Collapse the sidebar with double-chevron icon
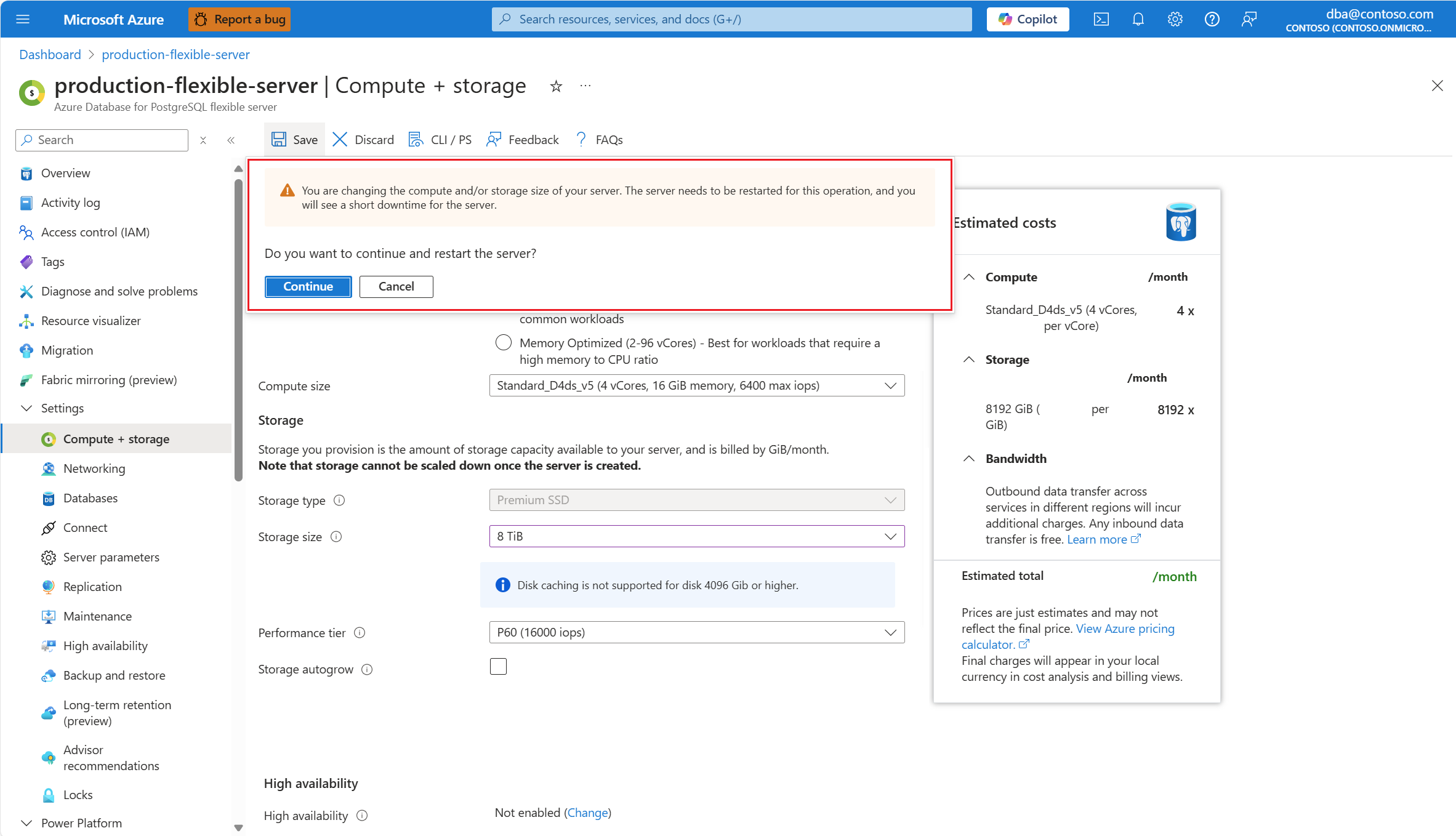Image resolution: width=1456 pixels, height=836 pixels. click(x=231, y=140)
